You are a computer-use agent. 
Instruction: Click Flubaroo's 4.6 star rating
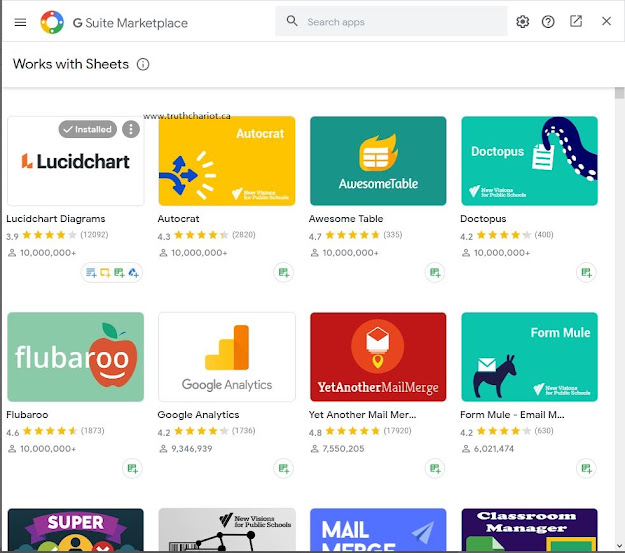coord(49,431)
